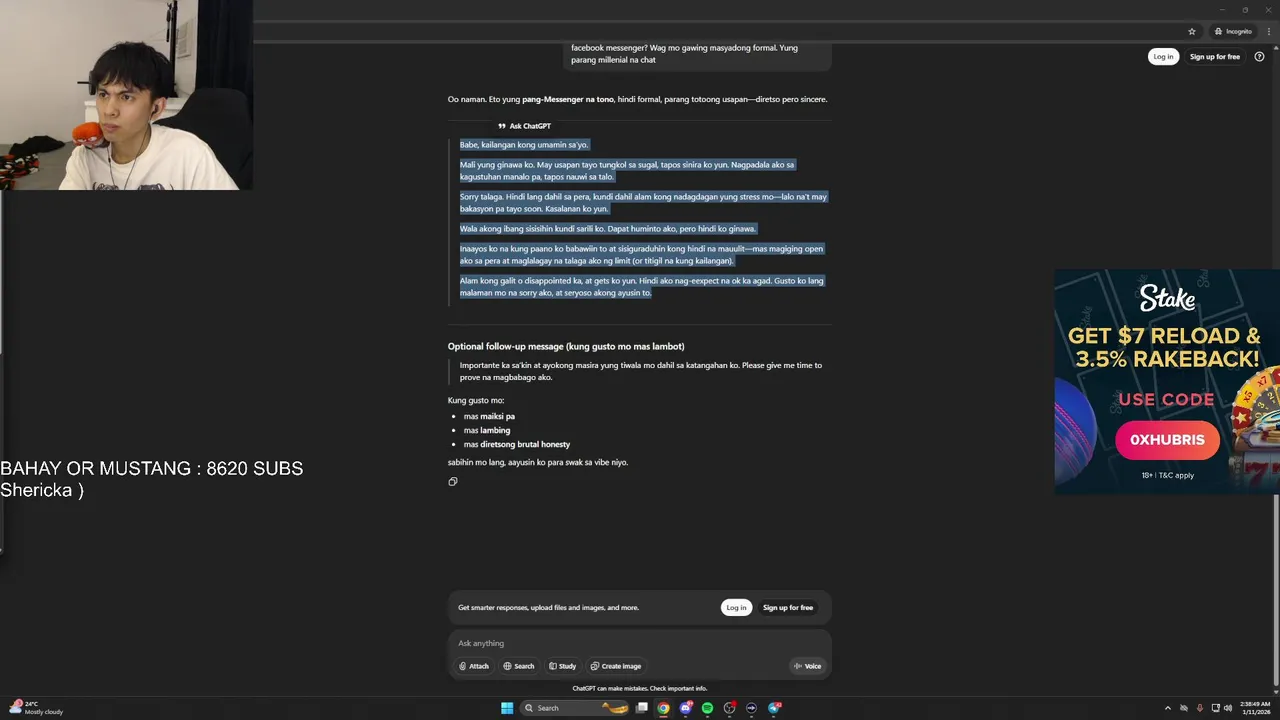Click the webcam video thumbnail
Viewport: 1280px width, 720px height.
point(126,95)
